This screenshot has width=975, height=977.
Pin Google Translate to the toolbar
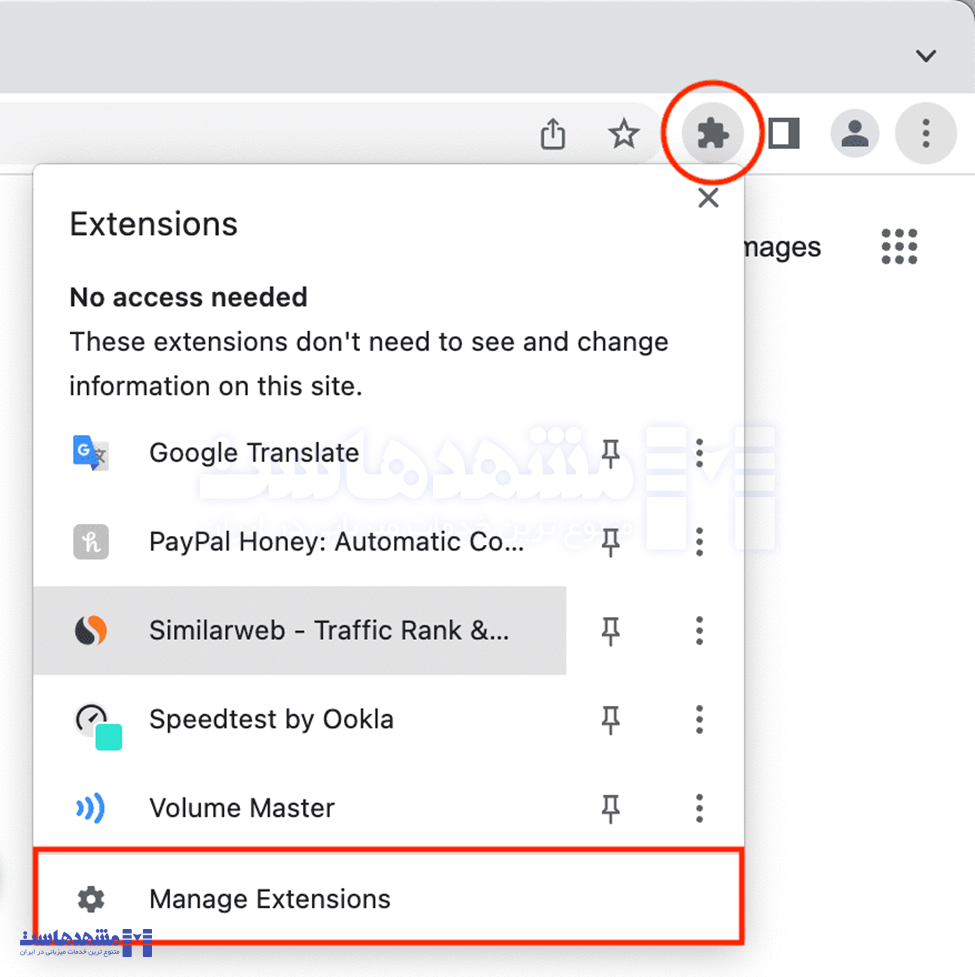[610, 454]
